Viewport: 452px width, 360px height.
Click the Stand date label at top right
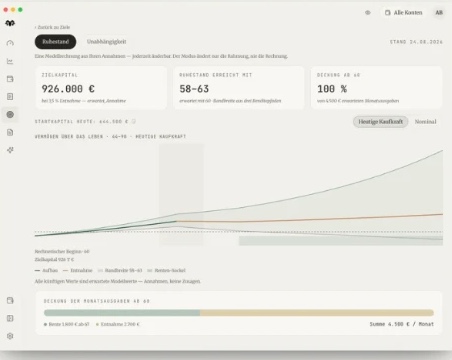(x=416, y=42)
